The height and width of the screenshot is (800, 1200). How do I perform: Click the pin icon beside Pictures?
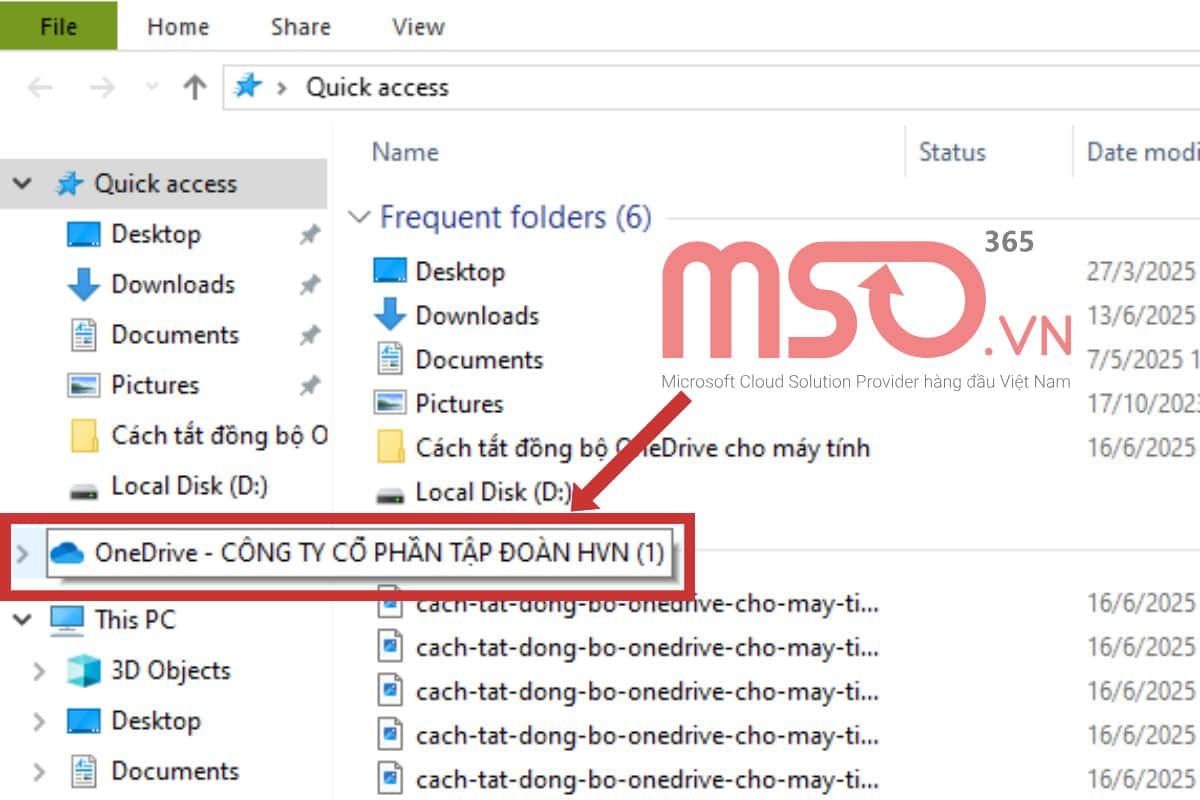tap(310, 385)
